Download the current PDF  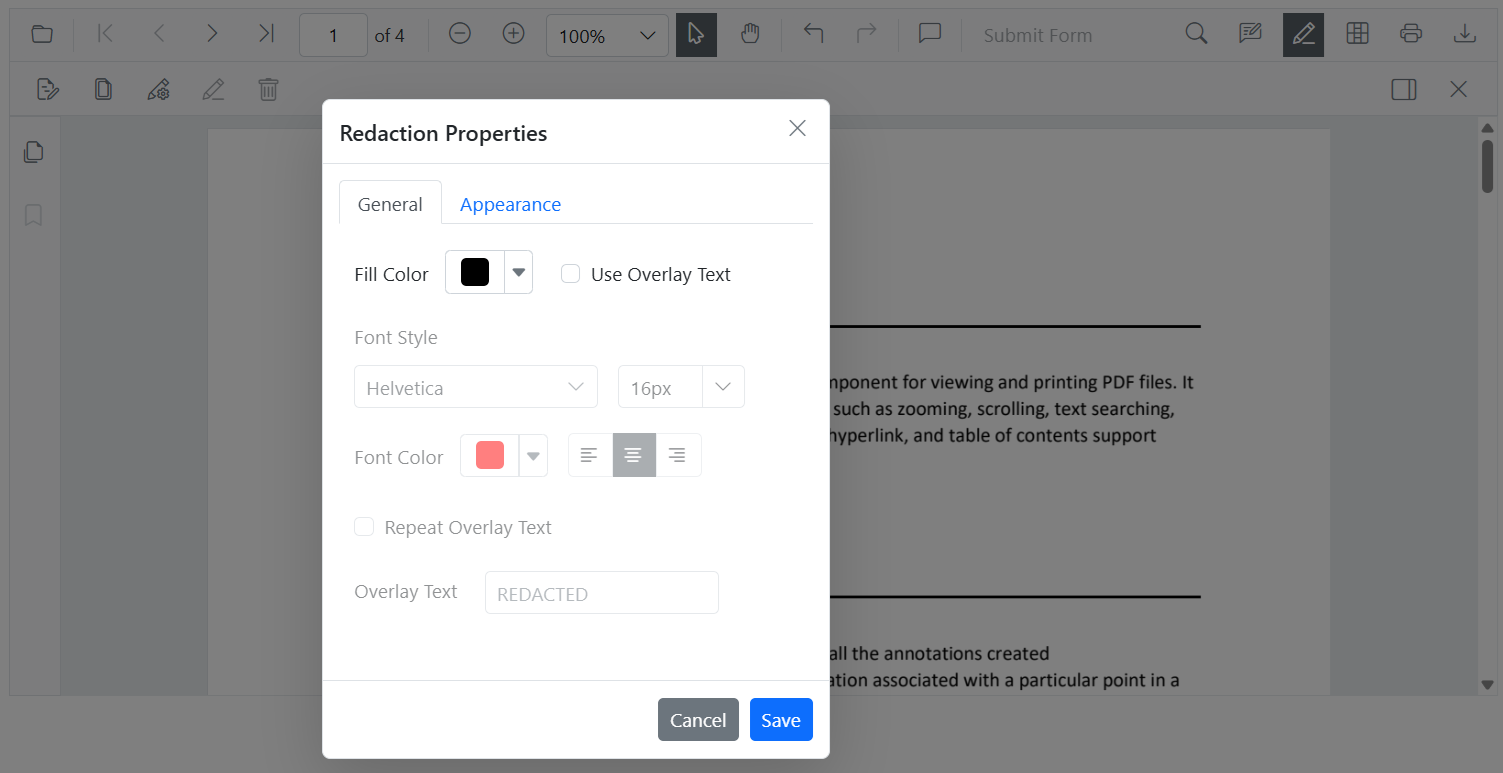1464,33
